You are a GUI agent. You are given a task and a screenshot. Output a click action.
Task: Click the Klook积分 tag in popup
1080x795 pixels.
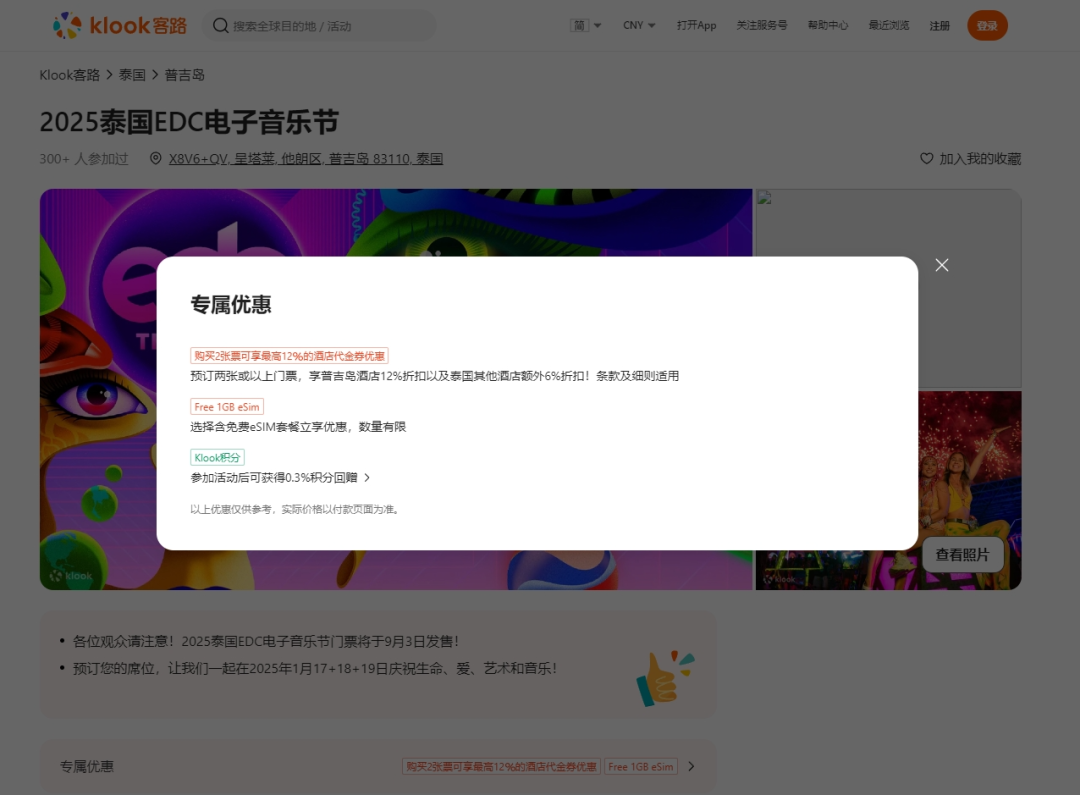(x=217, y=457)
